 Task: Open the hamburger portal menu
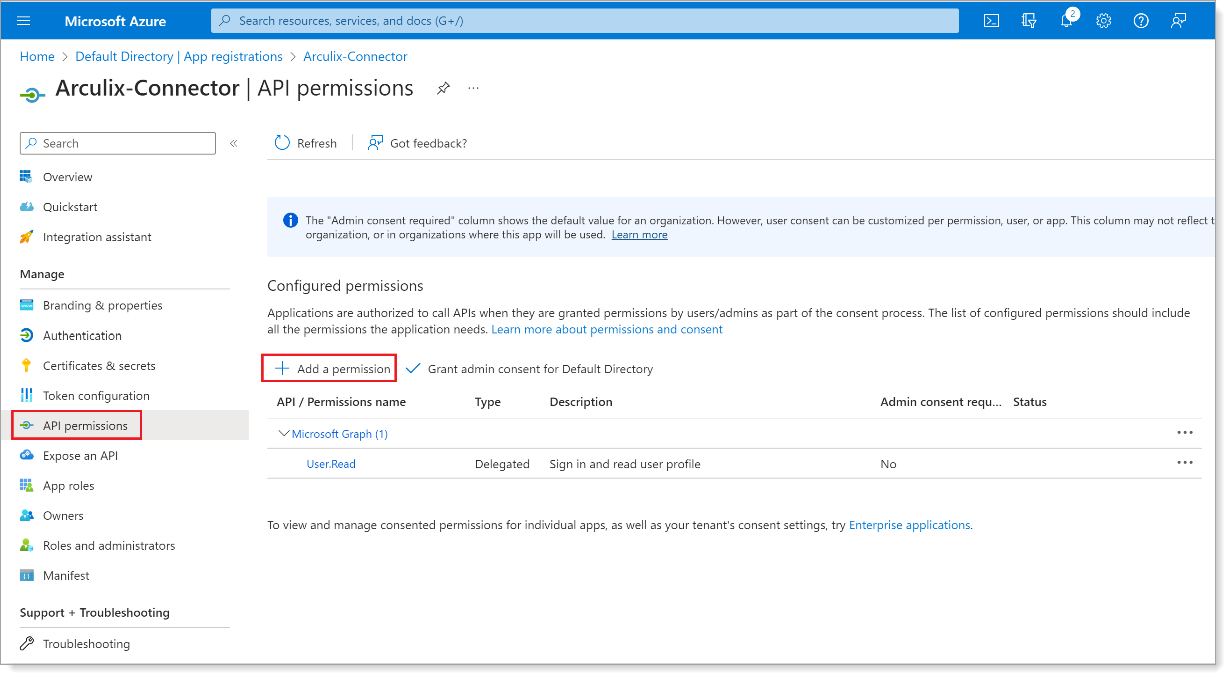(24, 20)
